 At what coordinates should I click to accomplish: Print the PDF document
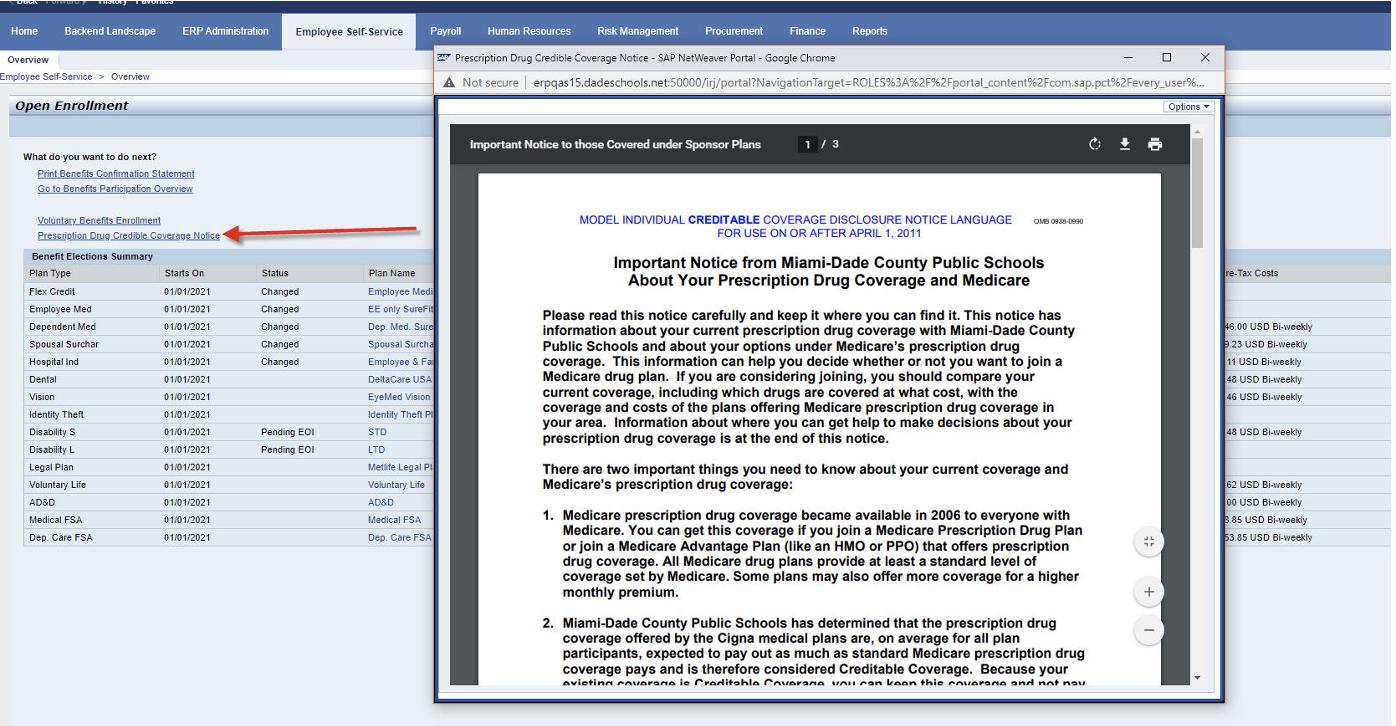point(1155,144)
